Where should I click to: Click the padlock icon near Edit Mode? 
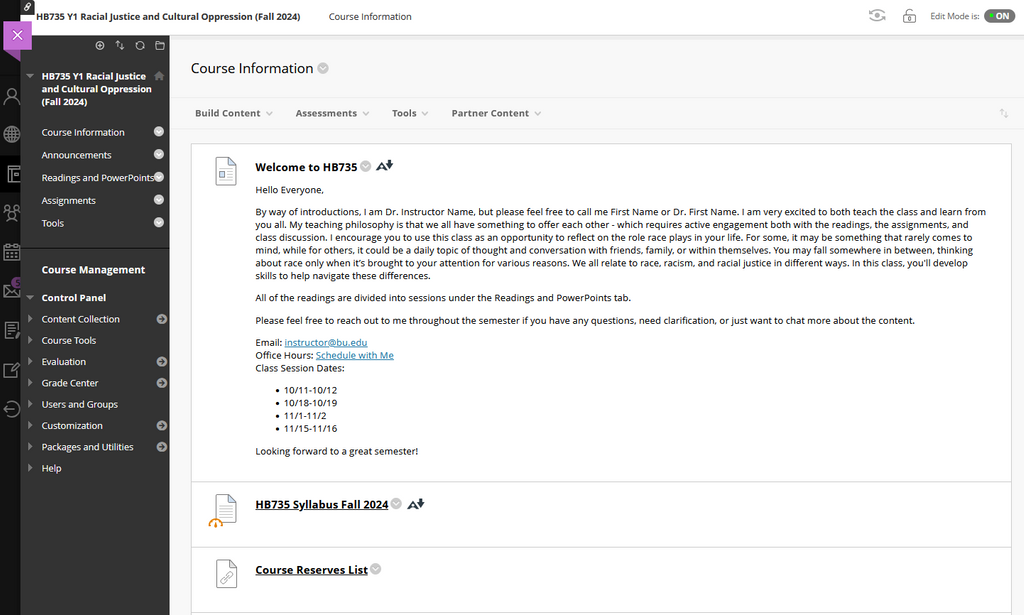(x=909, y=15)
